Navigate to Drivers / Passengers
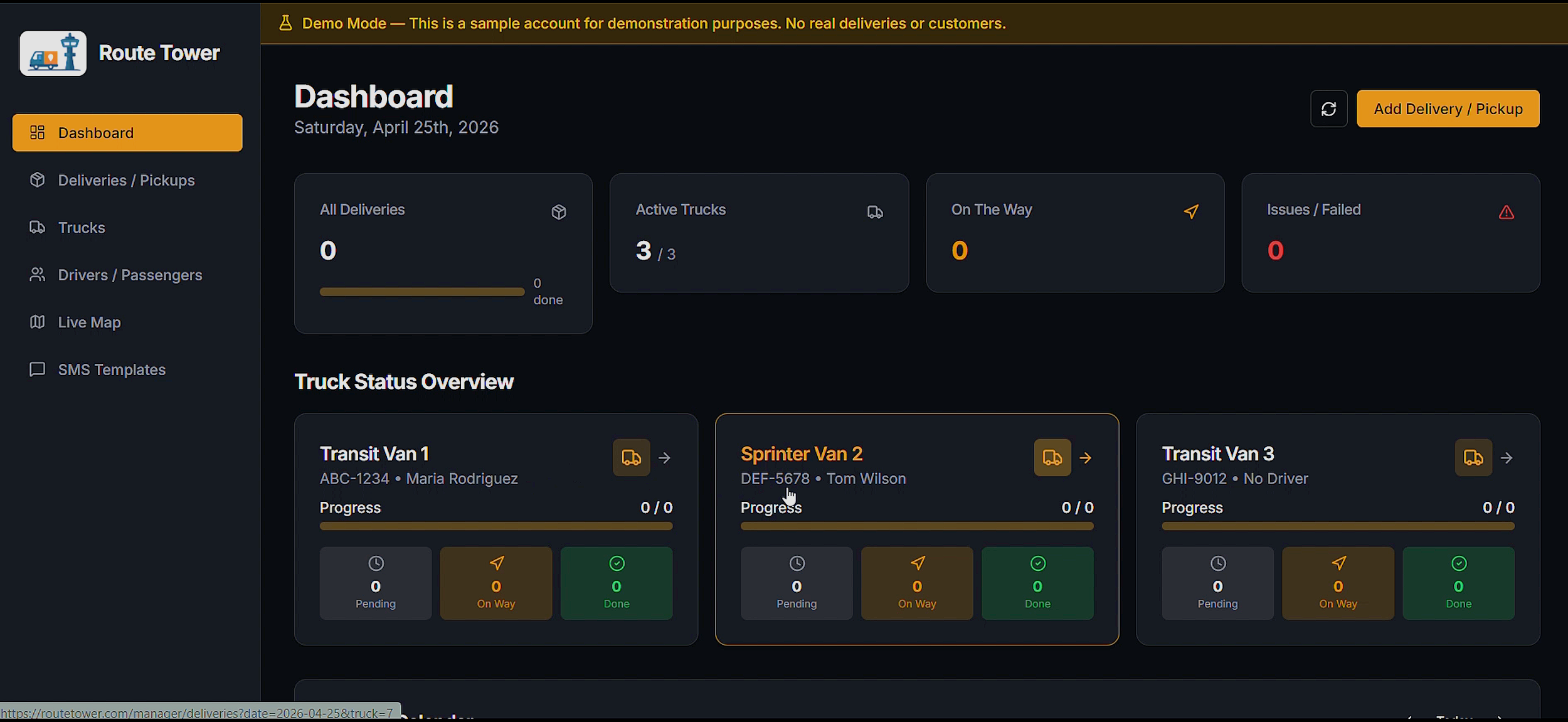 130,275
